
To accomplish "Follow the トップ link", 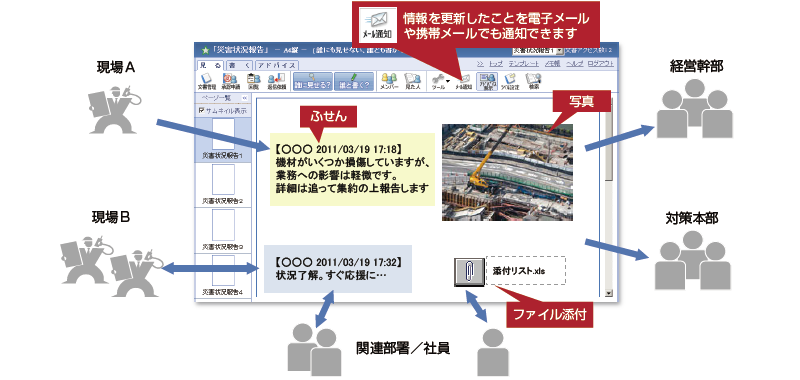I will pos(496,64).
